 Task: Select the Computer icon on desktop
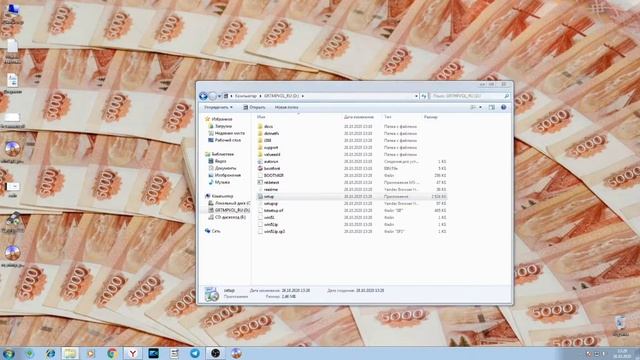[x=12, y=13]
